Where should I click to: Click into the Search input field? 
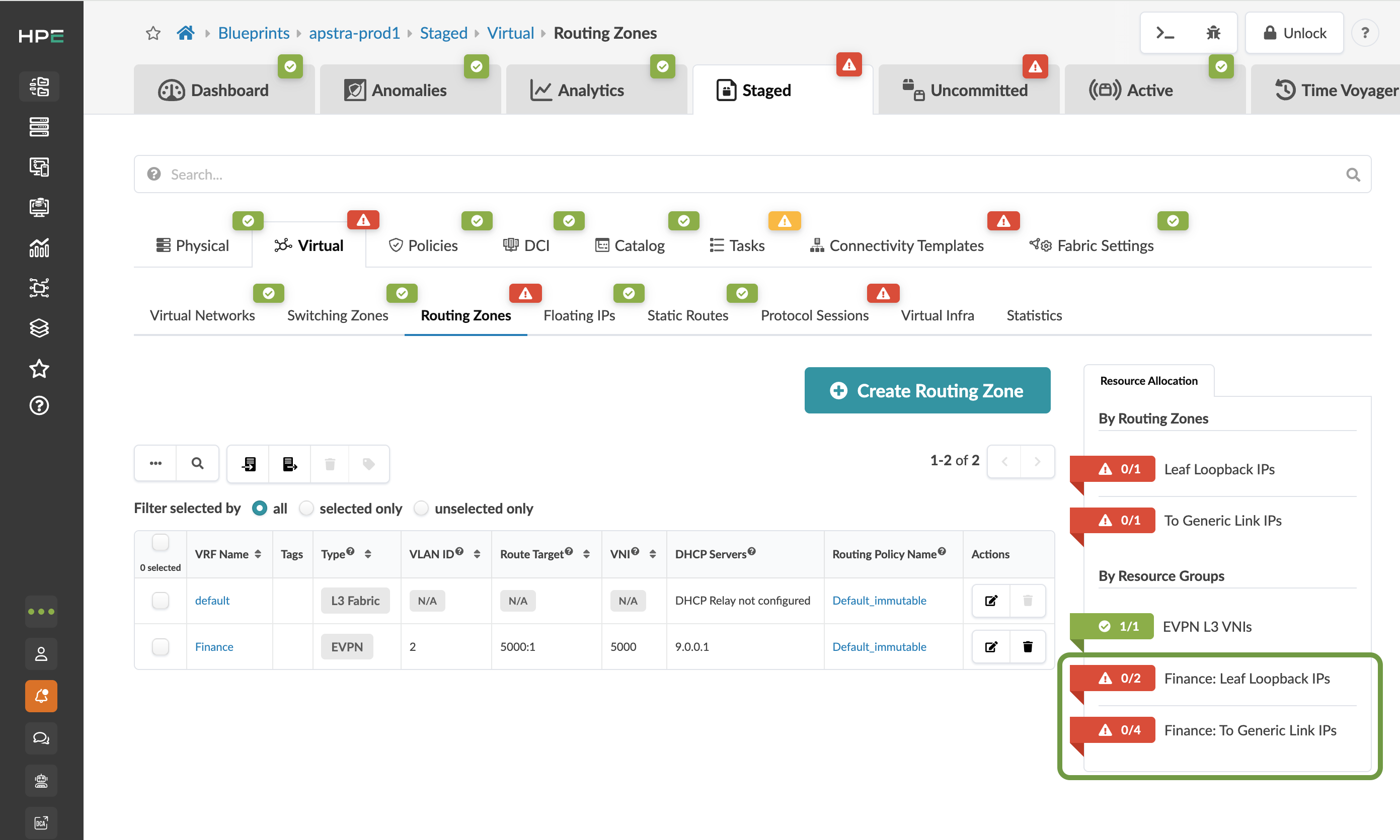[x=753, y=175]
